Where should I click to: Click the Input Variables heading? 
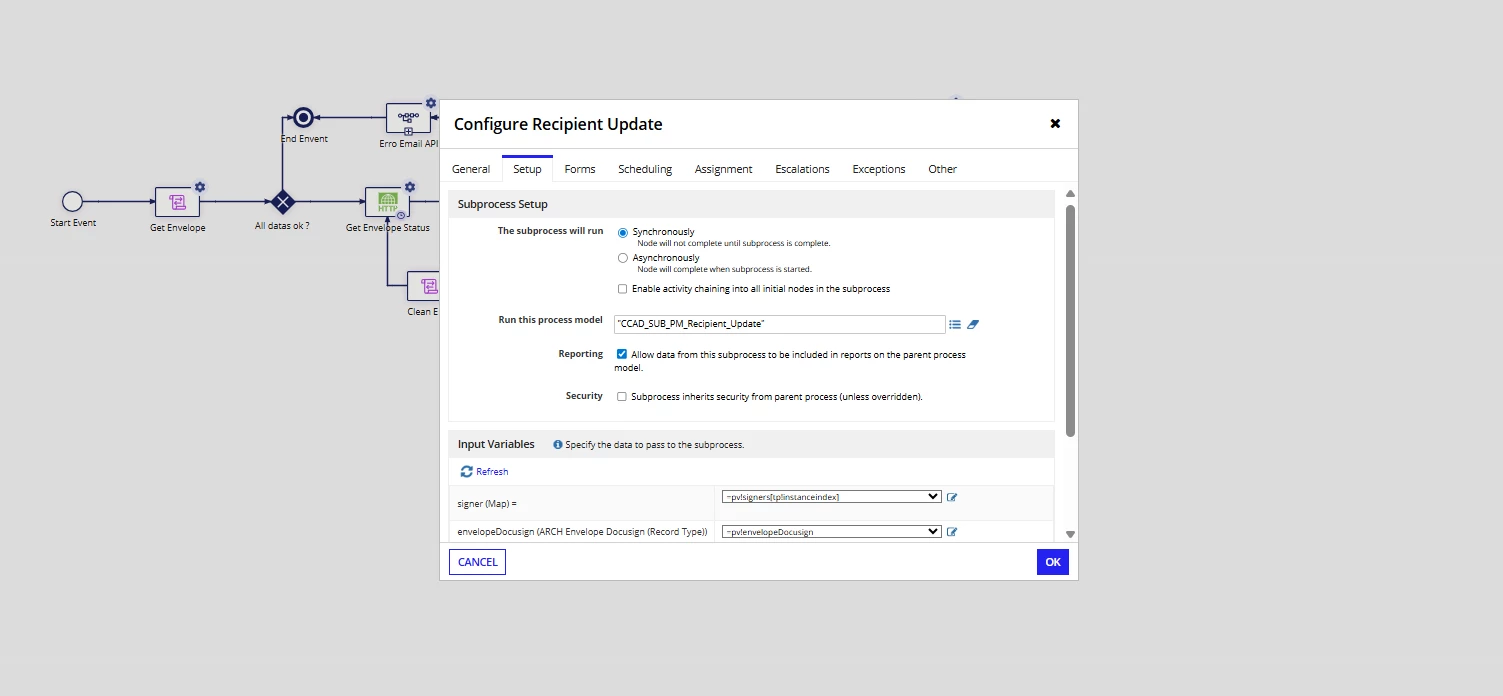(x=496, y=444)
